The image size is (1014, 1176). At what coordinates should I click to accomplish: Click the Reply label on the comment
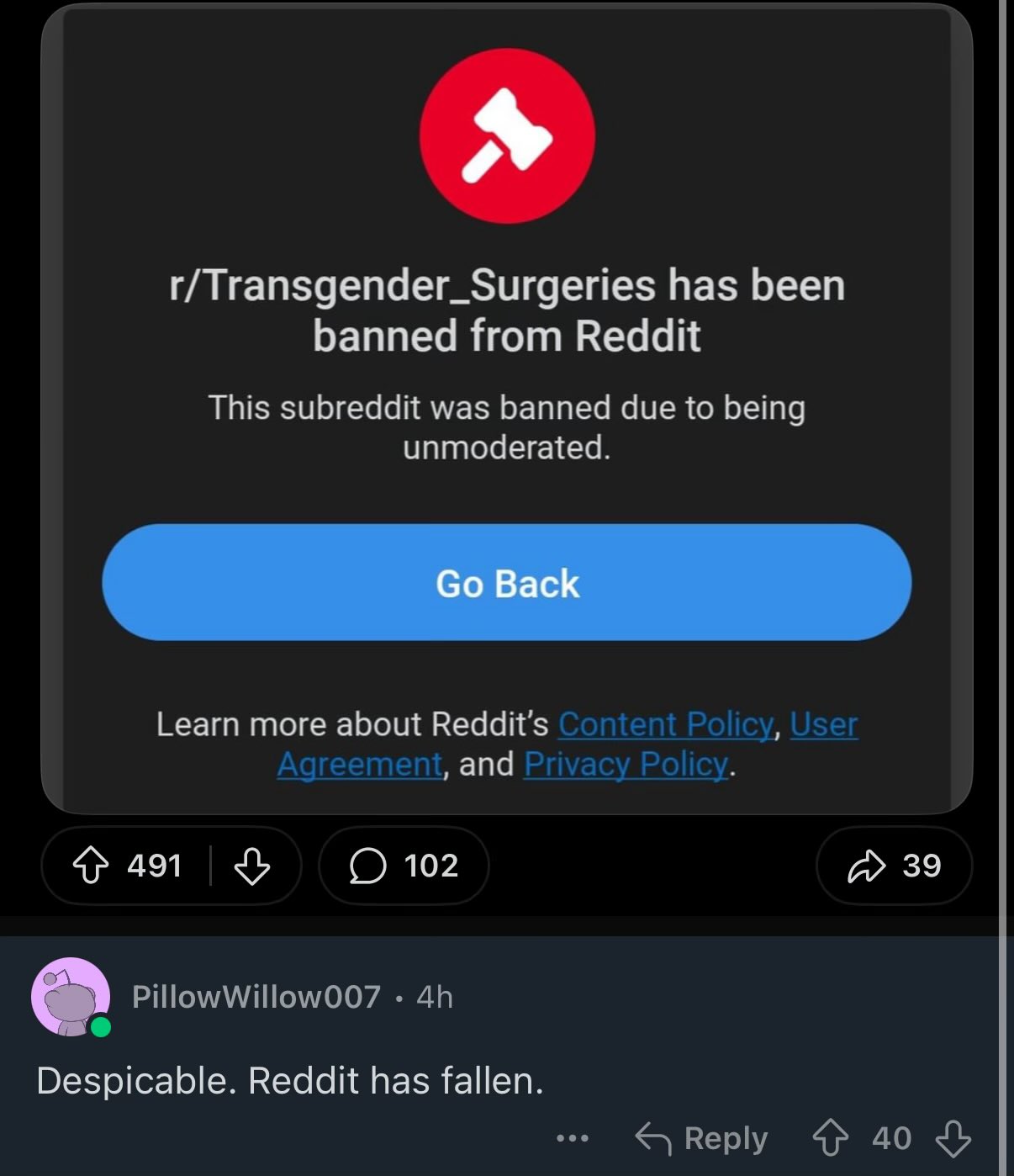point(726,1138)
